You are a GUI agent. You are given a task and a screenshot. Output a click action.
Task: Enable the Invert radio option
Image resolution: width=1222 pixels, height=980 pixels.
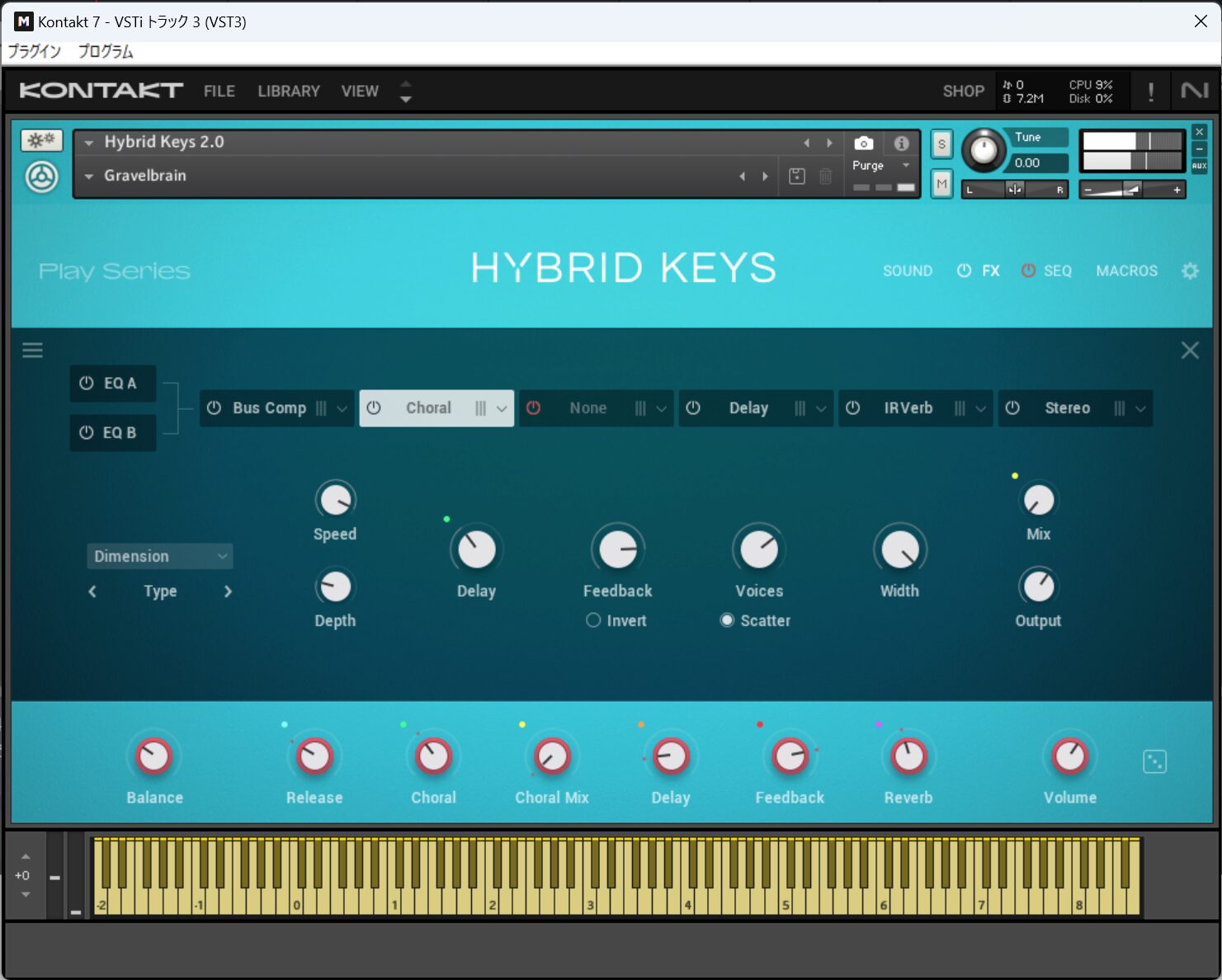click(592, 620)
